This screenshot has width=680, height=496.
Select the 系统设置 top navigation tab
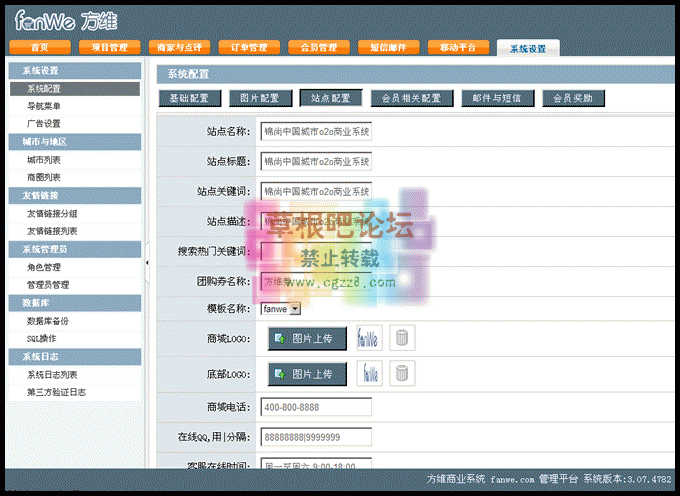528,49
